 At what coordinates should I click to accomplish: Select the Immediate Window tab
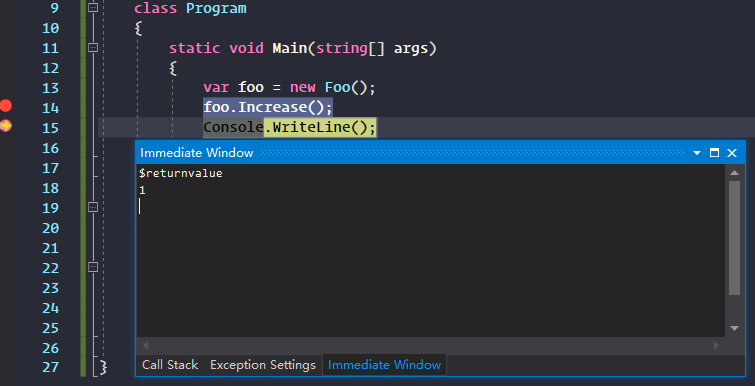point(384,365)
